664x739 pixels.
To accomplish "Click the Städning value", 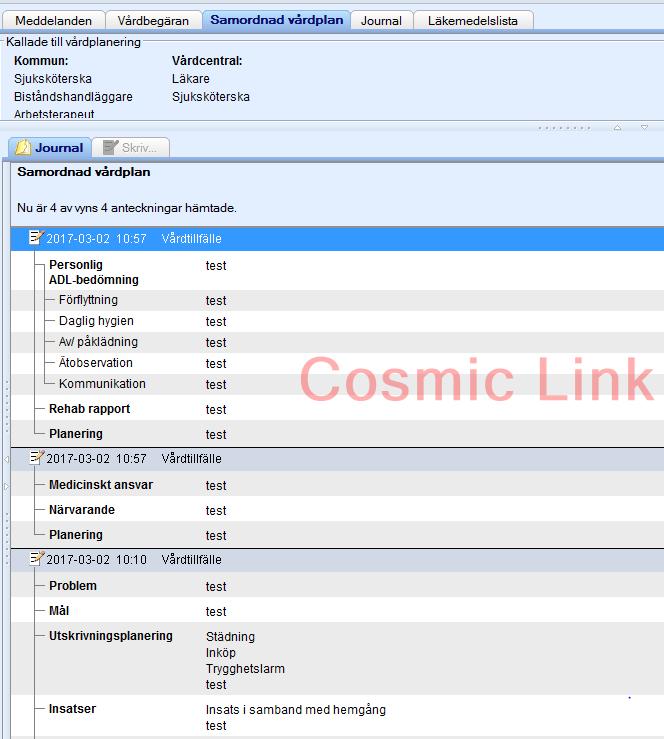I will pos(230,637).
